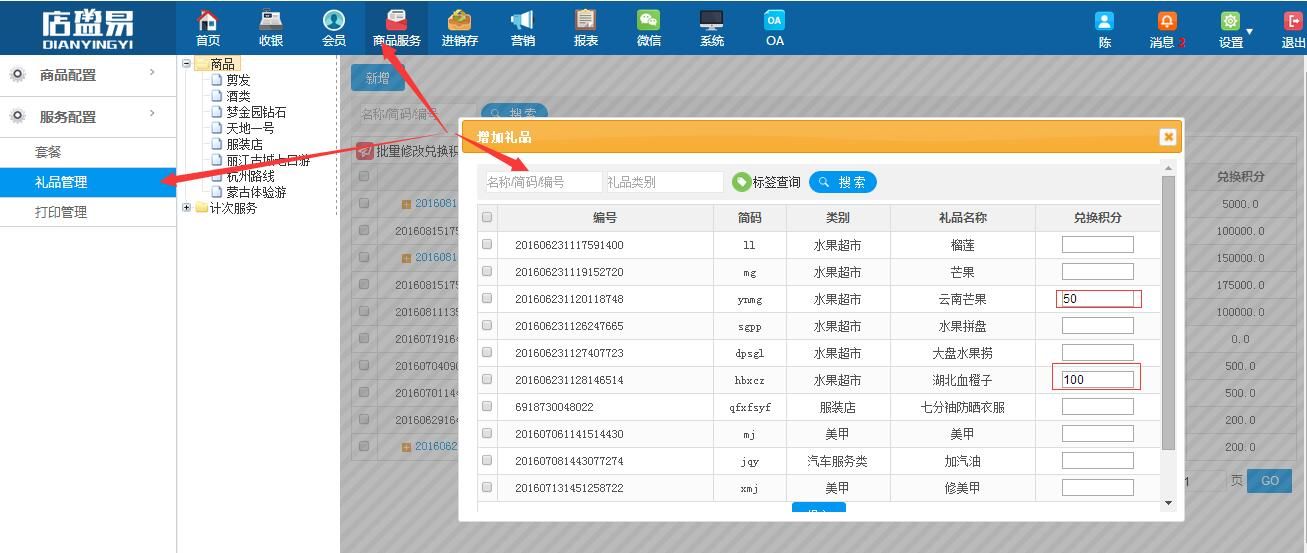Click the 兑换积分 field showing 100
1307x553 pixels.
(x=1097, y=379)
